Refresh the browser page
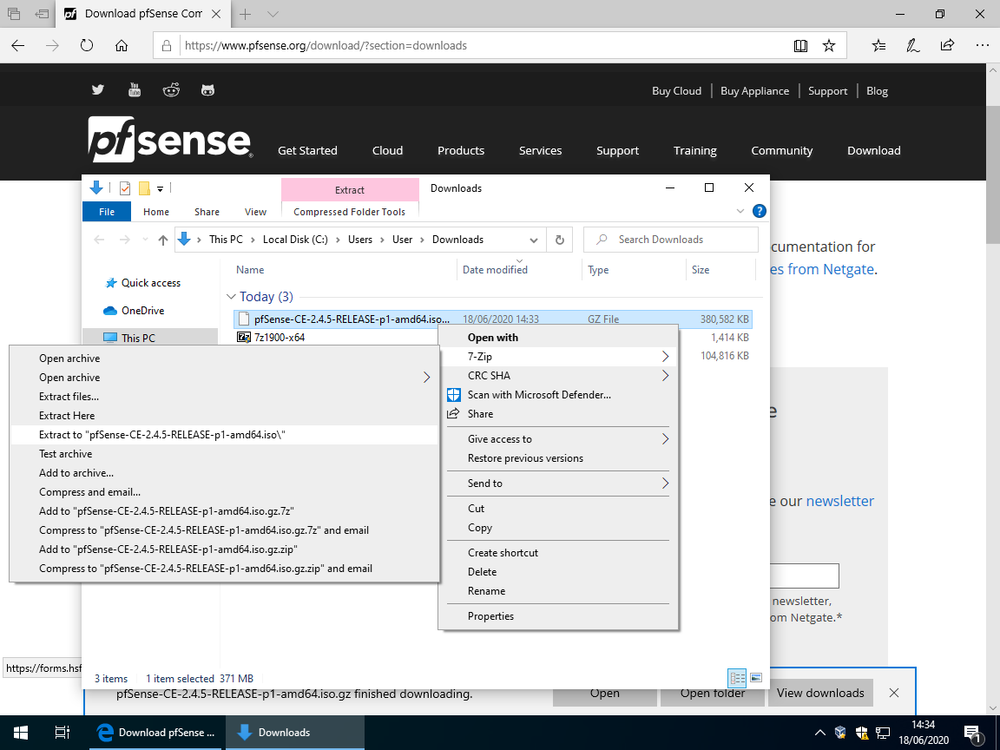 pyautogui.click(x=87, y=45)
